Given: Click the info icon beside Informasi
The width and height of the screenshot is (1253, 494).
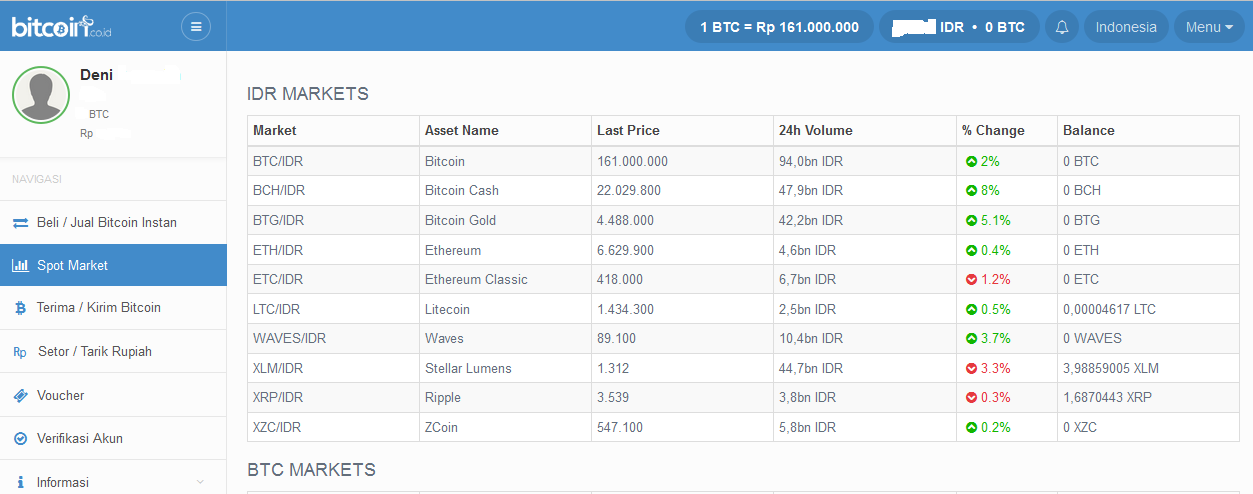Looking at the screenshot, I should click(x=20, y=482).
